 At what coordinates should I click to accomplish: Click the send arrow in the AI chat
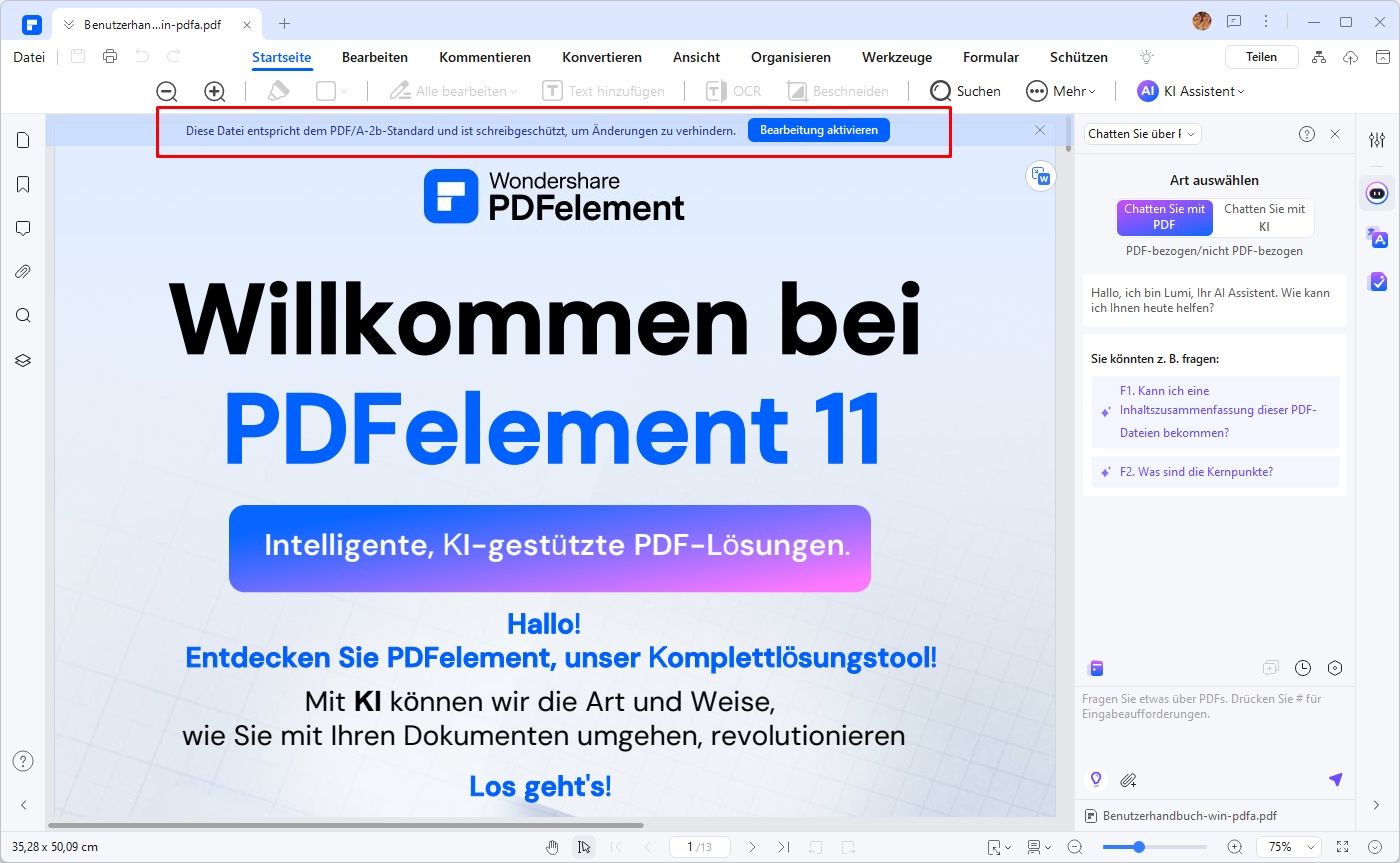click(1335, 779)
